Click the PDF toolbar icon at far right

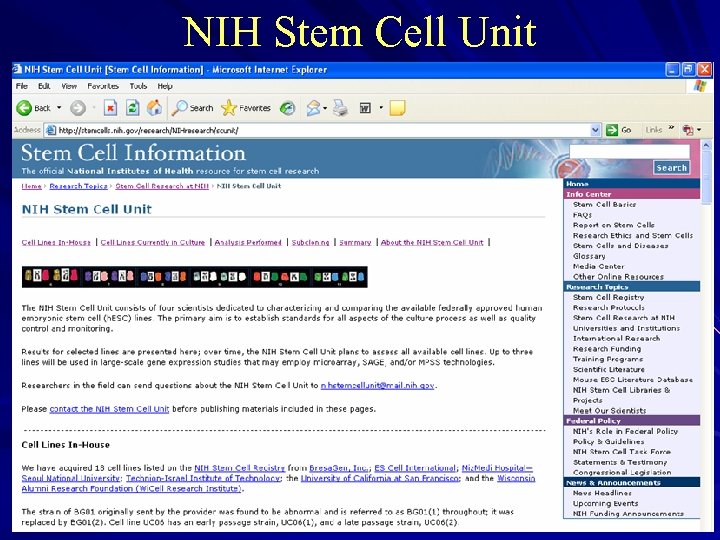click(688, 130)
